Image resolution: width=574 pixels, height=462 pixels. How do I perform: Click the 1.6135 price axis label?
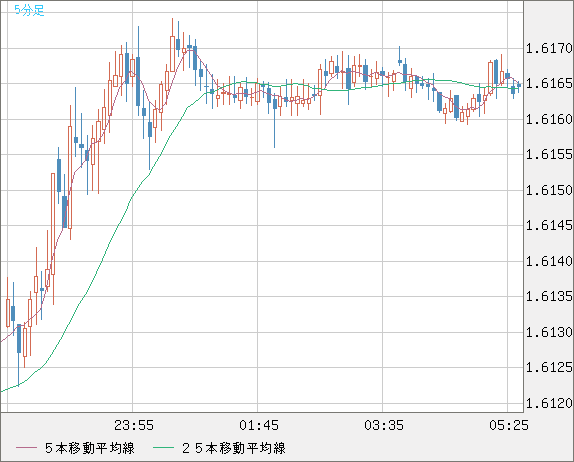(549, 296)
